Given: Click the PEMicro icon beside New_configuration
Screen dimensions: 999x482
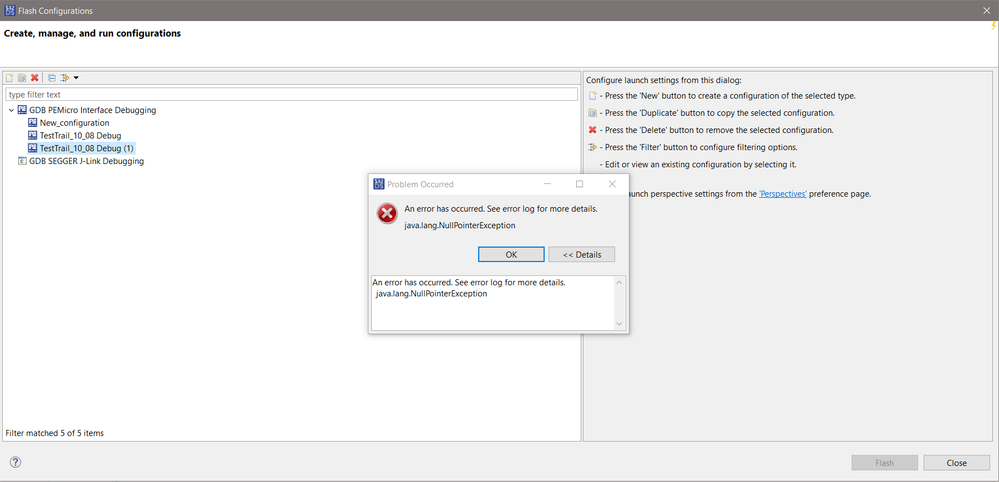Looking at the screenshot, I should tap(33, 123).
